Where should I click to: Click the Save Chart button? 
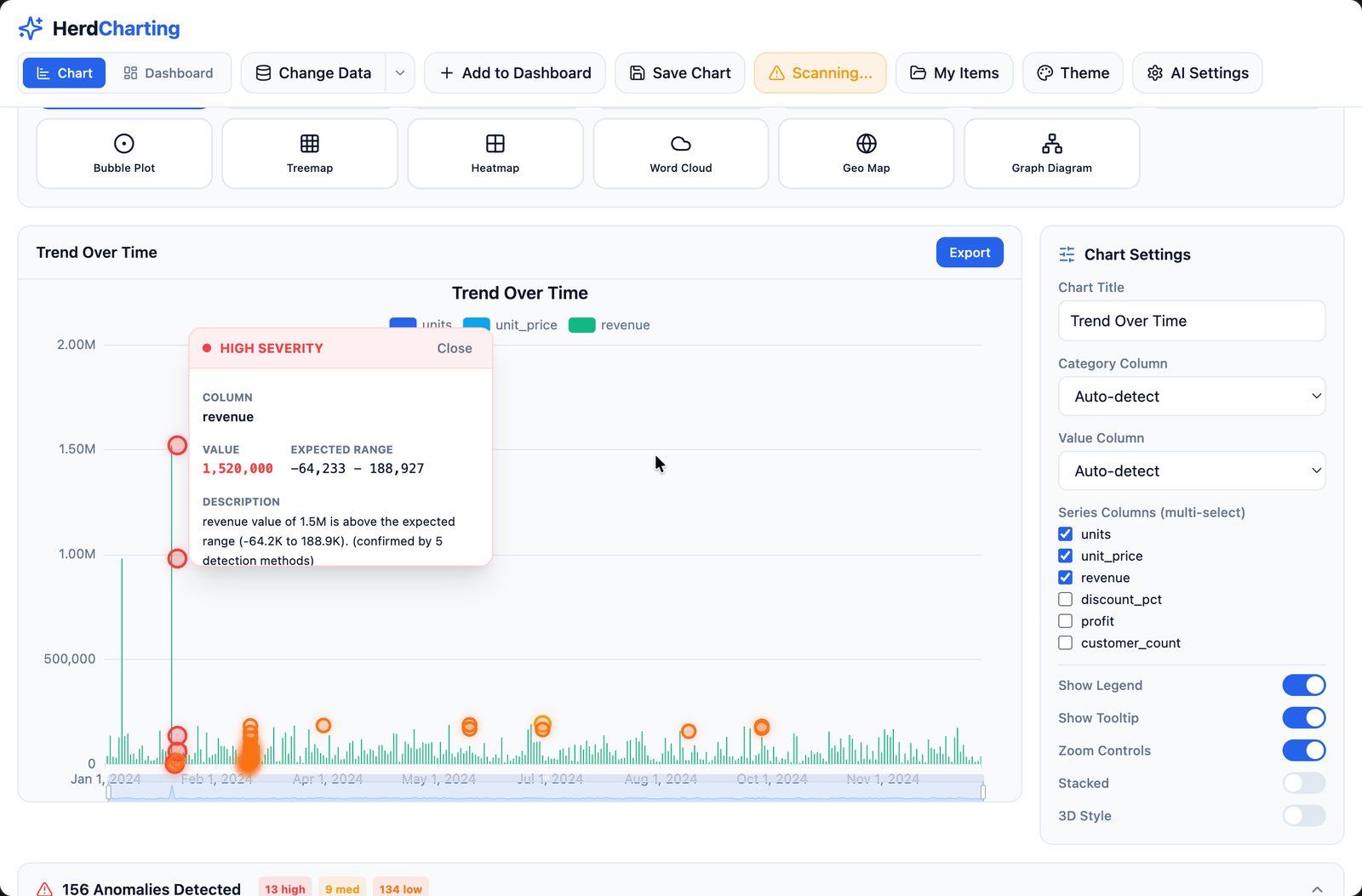[680, 73]
